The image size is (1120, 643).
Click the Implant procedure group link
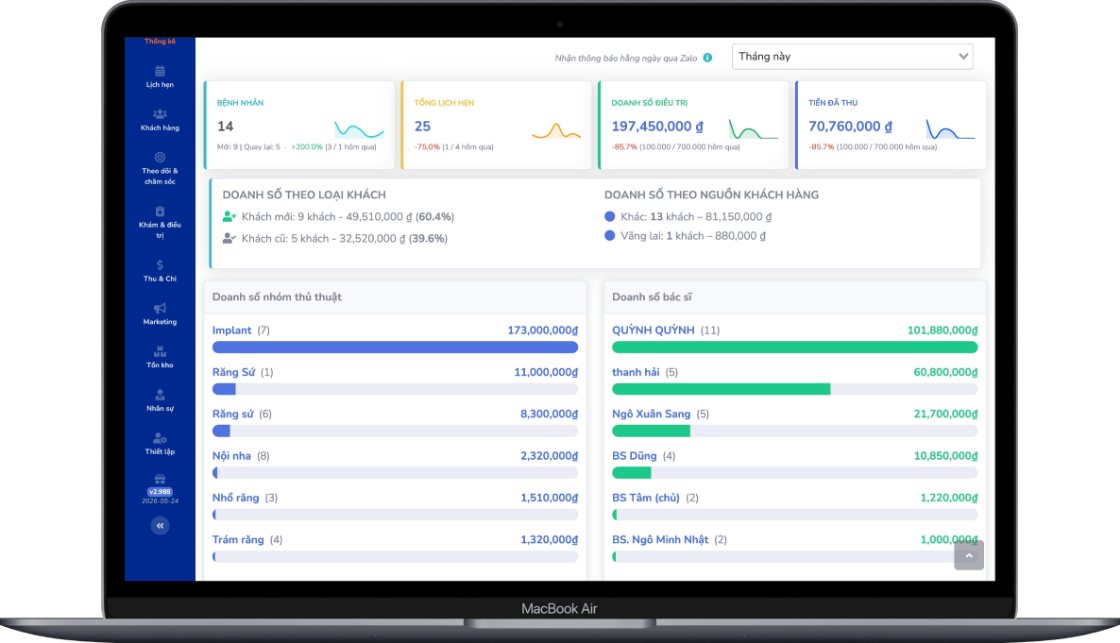(x=231, y=330)
